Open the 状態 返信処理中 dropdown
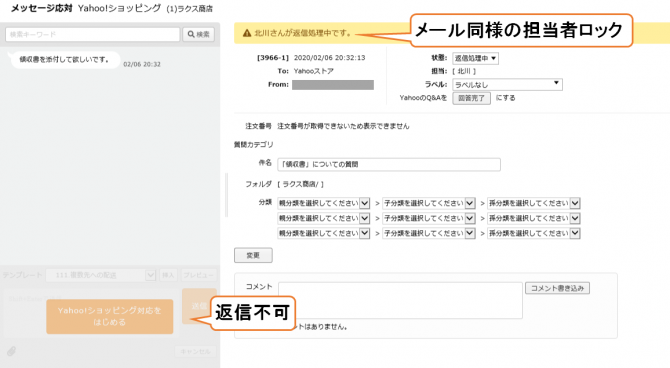670x368 pixels. (x=475, y=58)
